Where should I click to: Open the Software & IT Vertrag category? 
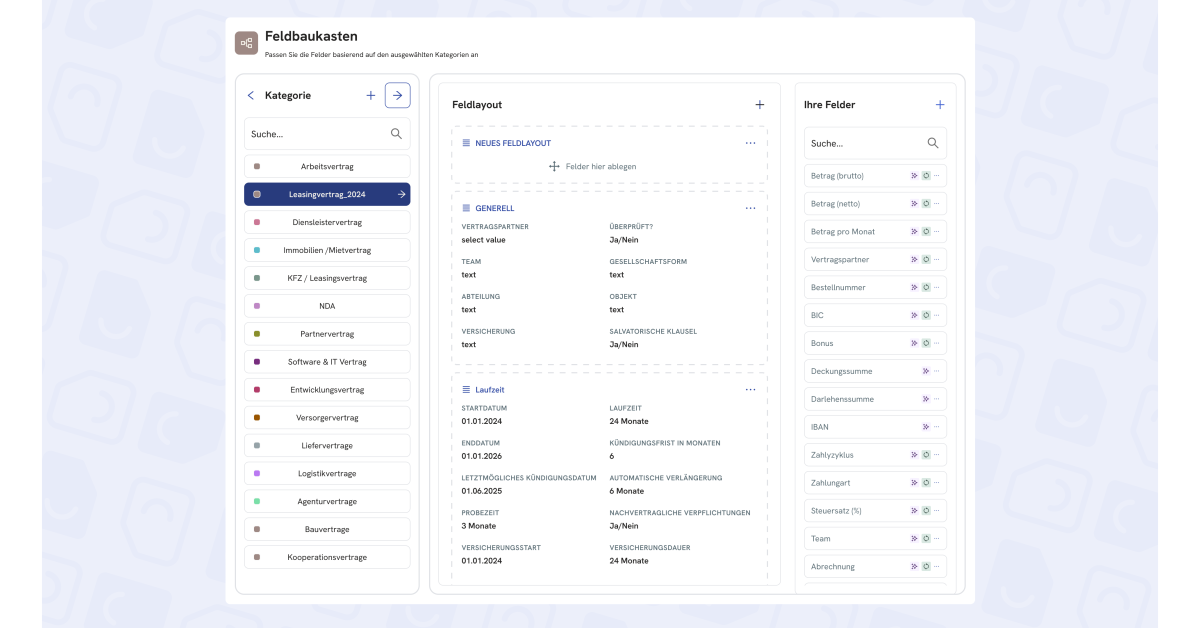point(327,362)
